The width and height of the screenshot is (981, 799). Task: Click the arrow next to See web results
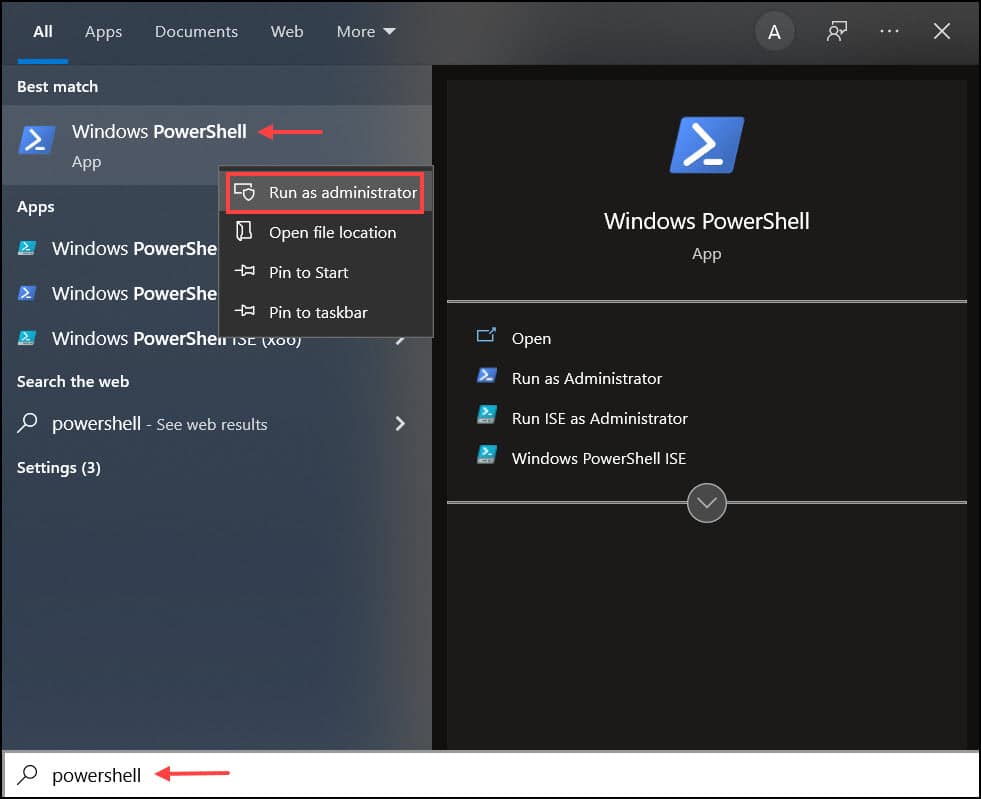pos(399,424)
